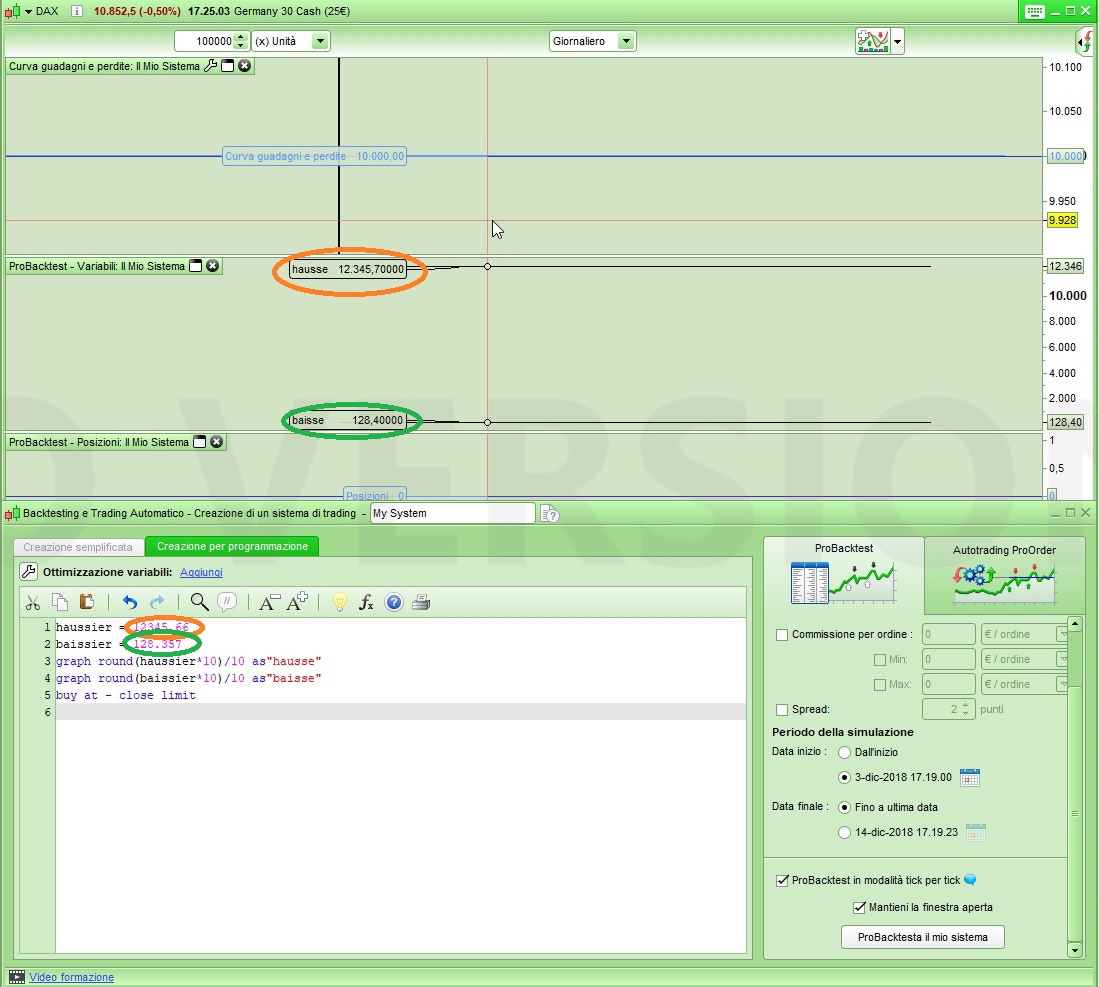This screenshot has width=1099, height=987.
Task: Switch to Creazione semplificata tab
Action: 78,547
